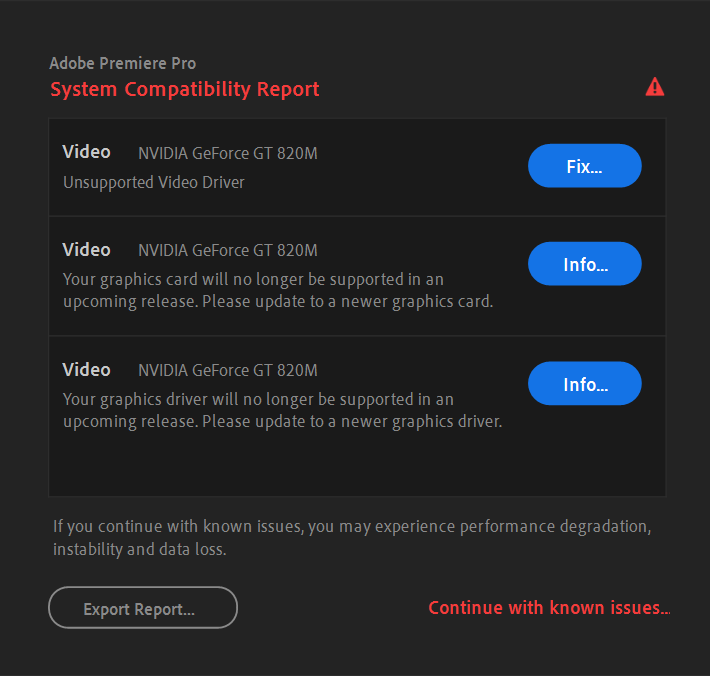The width and height of the screenshot is (710, 676).
Task: Select the 'update to a newer graphics driver' message
Action: pos(282,411)
